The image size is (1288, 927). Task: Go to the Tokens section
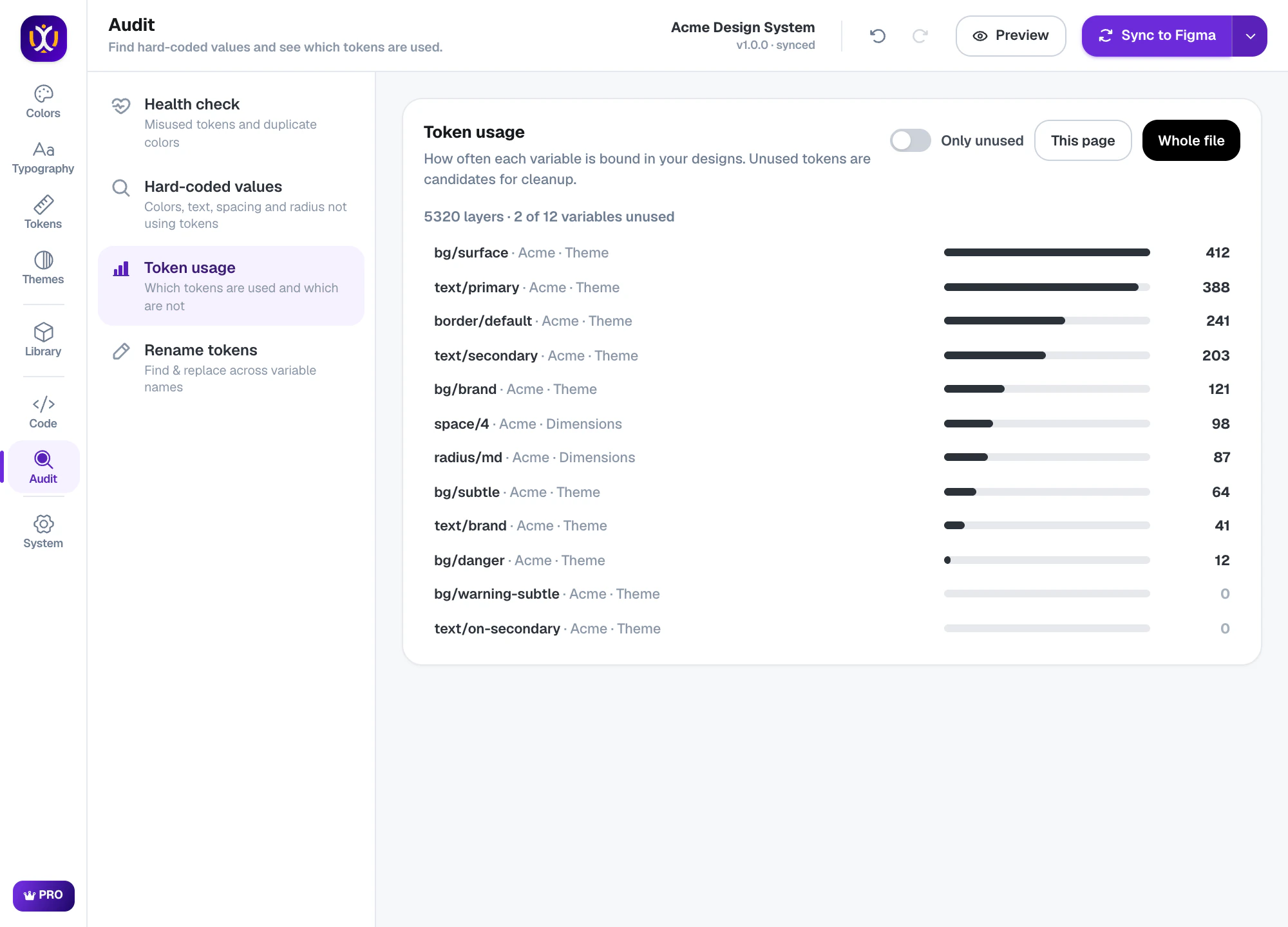(43, 212)
